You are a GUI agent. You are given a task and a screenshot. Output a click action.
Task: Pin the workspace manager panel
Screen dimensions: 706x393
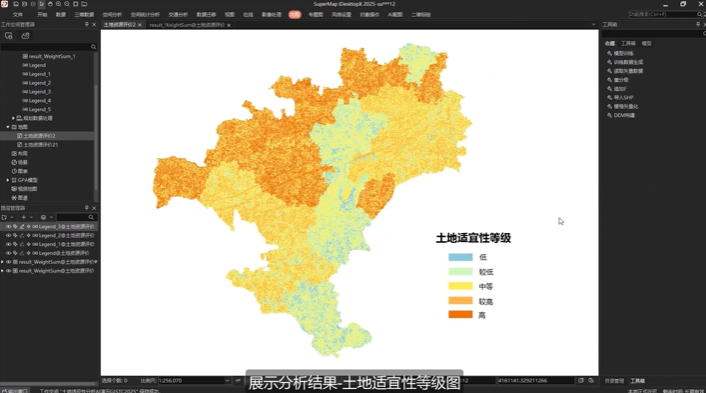[86, 24]
